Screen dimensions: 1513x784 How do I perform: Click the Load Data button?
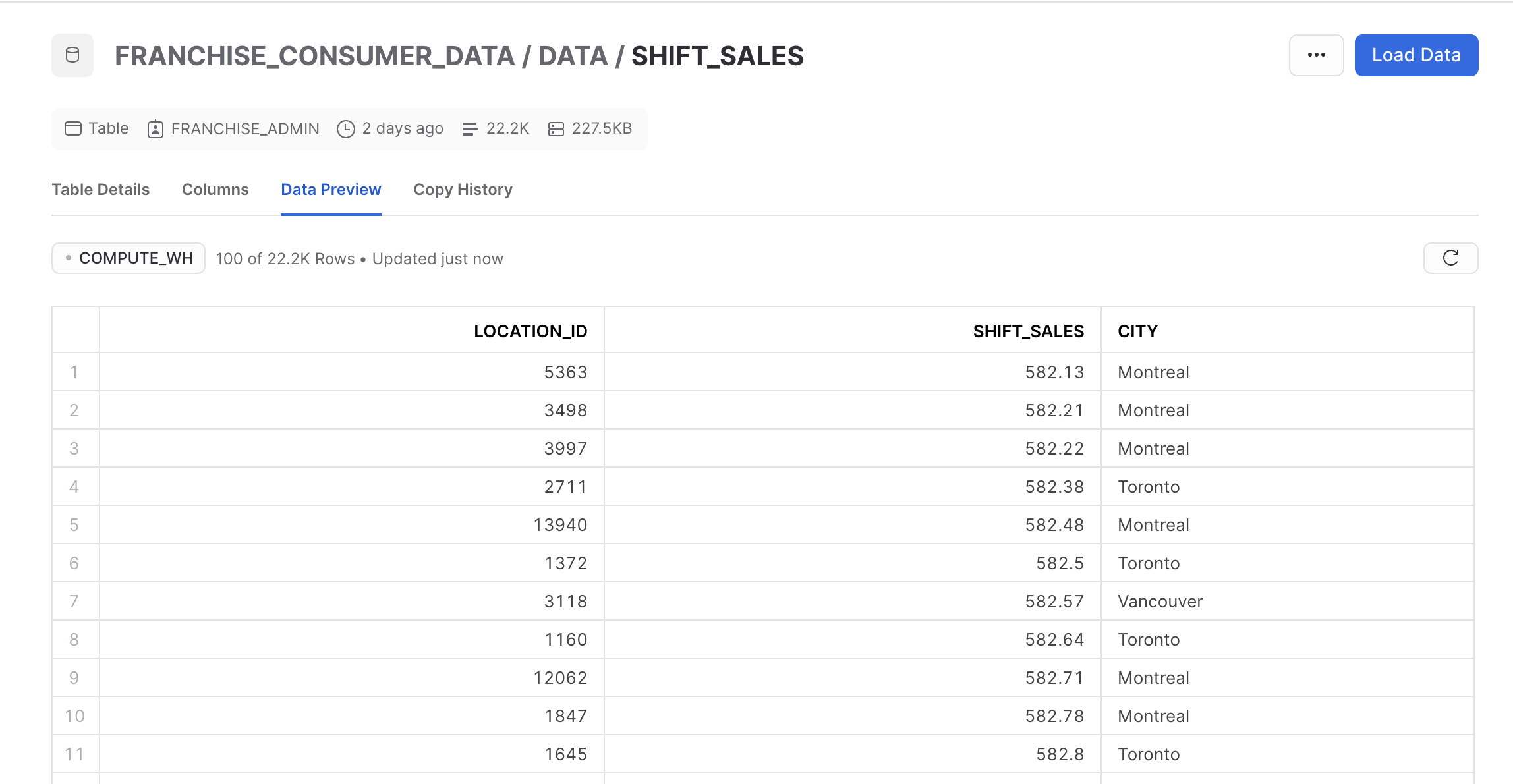pos(1416,55)
